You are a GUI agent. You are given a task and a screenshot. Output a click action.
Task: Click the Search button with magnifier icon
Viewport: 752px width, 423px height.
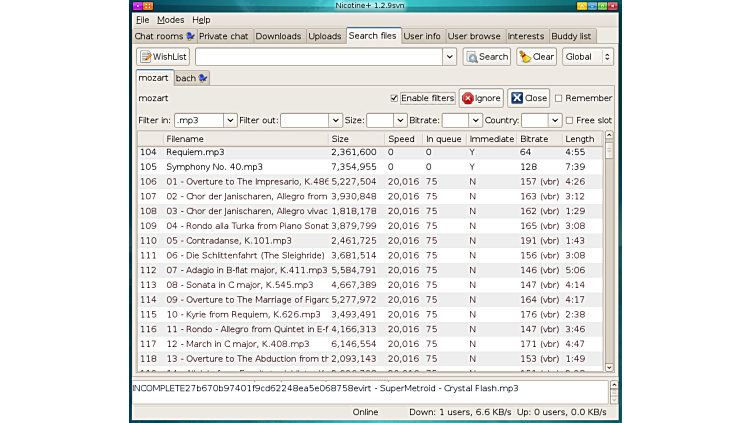click(487, 57)
